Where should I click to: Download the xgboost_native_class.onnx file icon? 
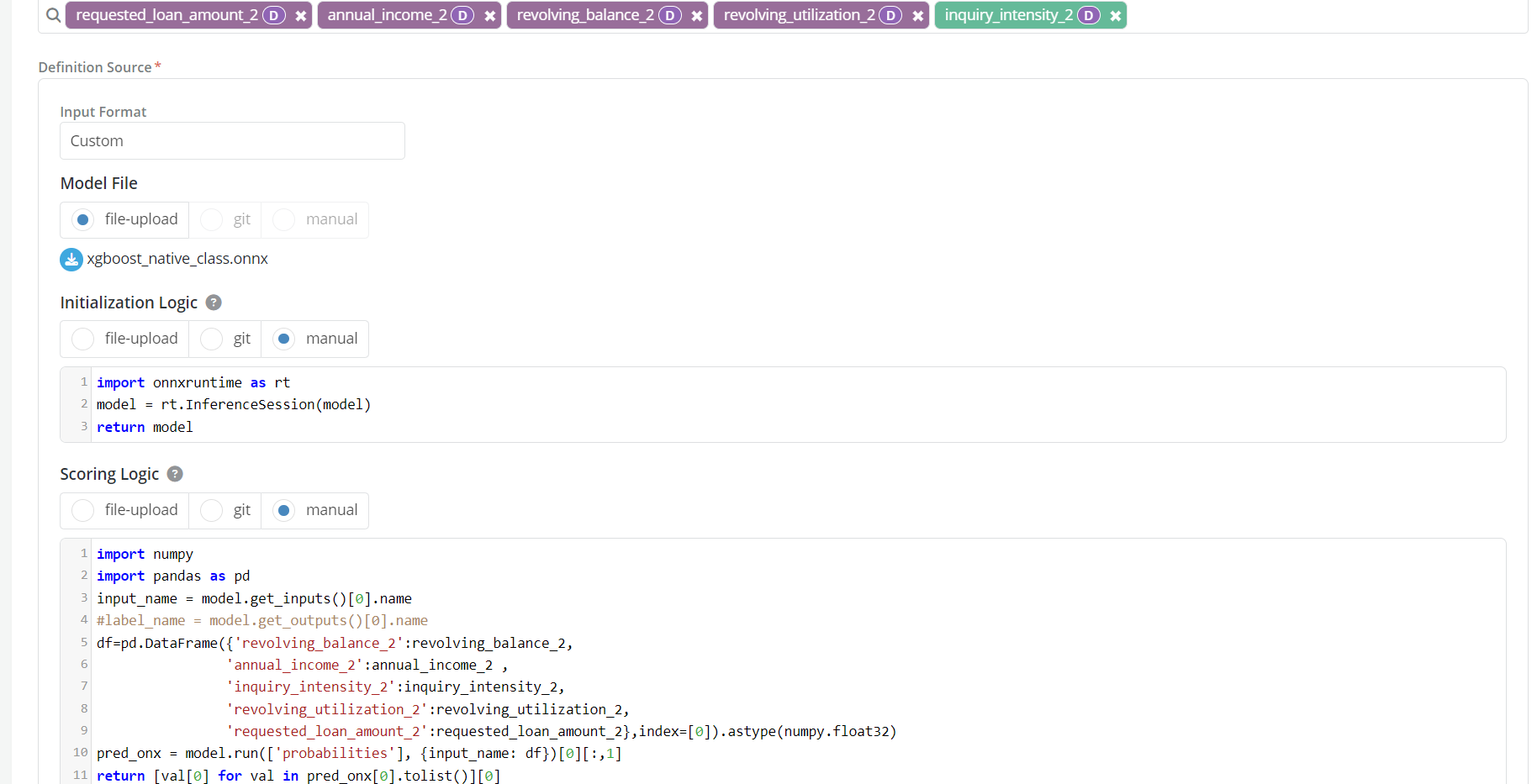pos(71,260)
